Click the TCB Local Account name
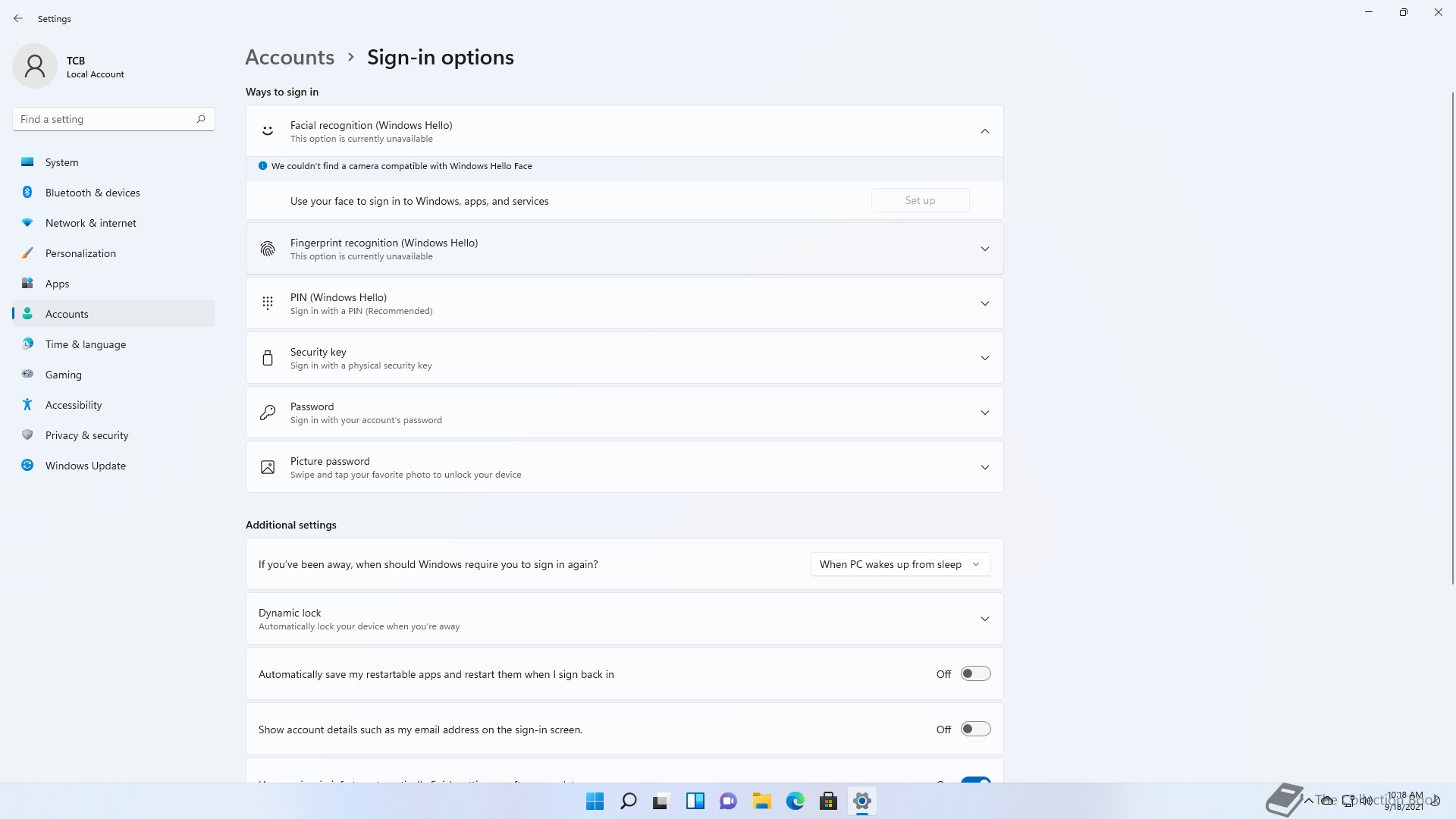Viewport: 1456px width, 819px height. 95,67
